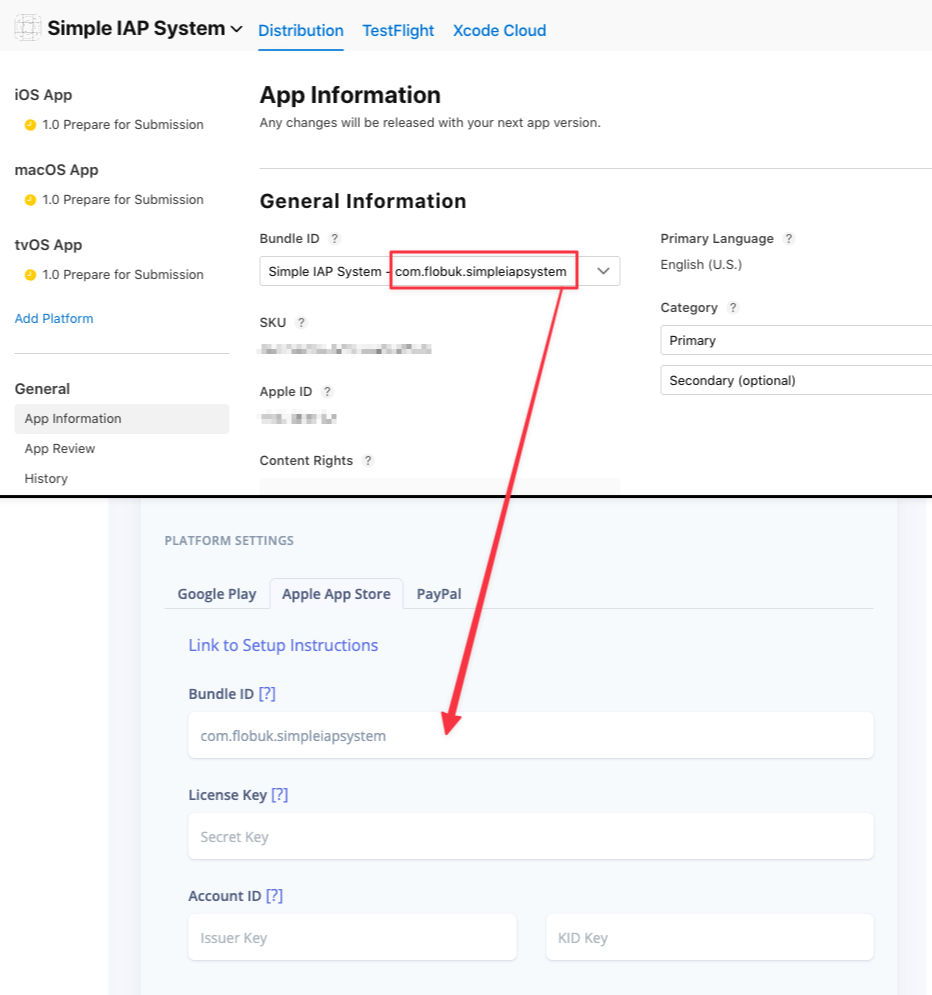Viewport: 932px width, 995px height.
Task: Open the Secondary (optional) category dropdown
Action: point(796,381)
